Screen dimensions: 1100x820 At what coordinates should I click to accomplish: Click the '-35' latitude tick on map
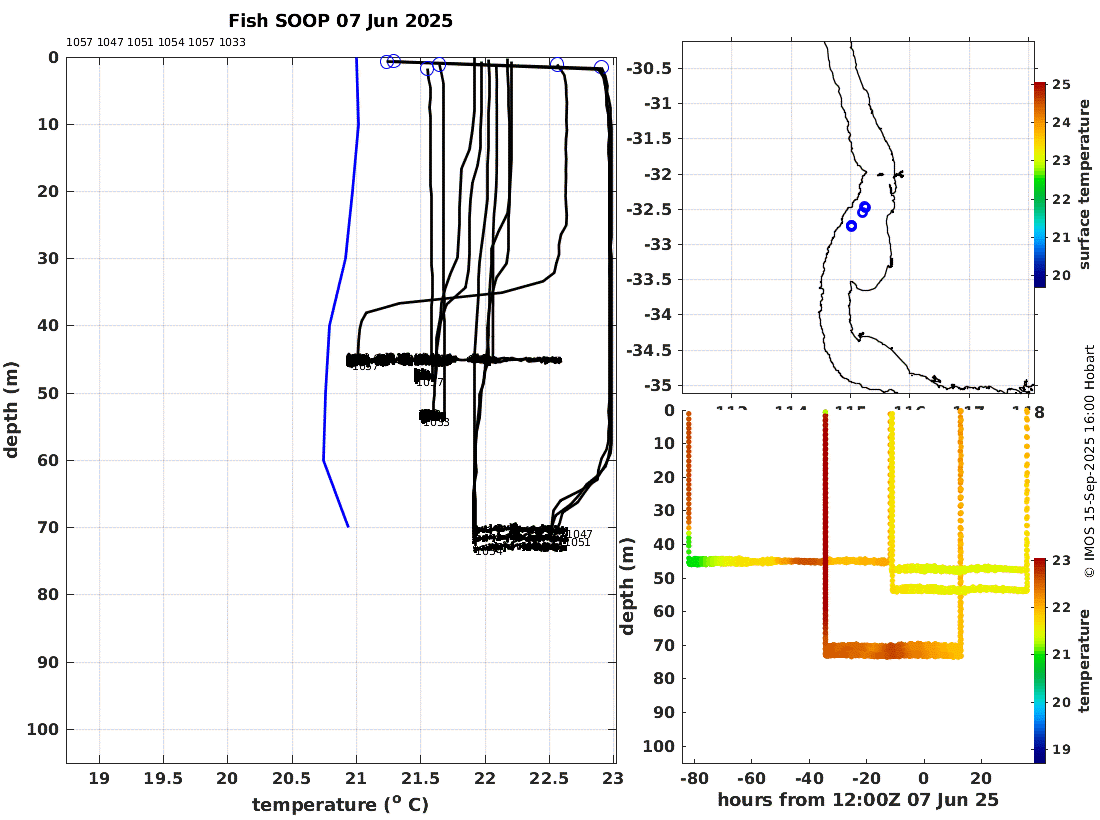(658, 385)
